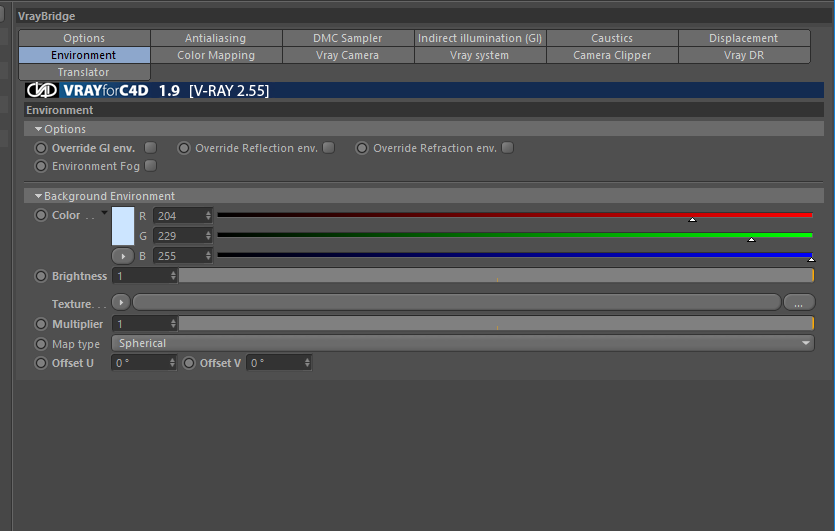This screenshot has height=531, width=835.
Task: Open the Color Mapping tab
Action: [216, 55]
